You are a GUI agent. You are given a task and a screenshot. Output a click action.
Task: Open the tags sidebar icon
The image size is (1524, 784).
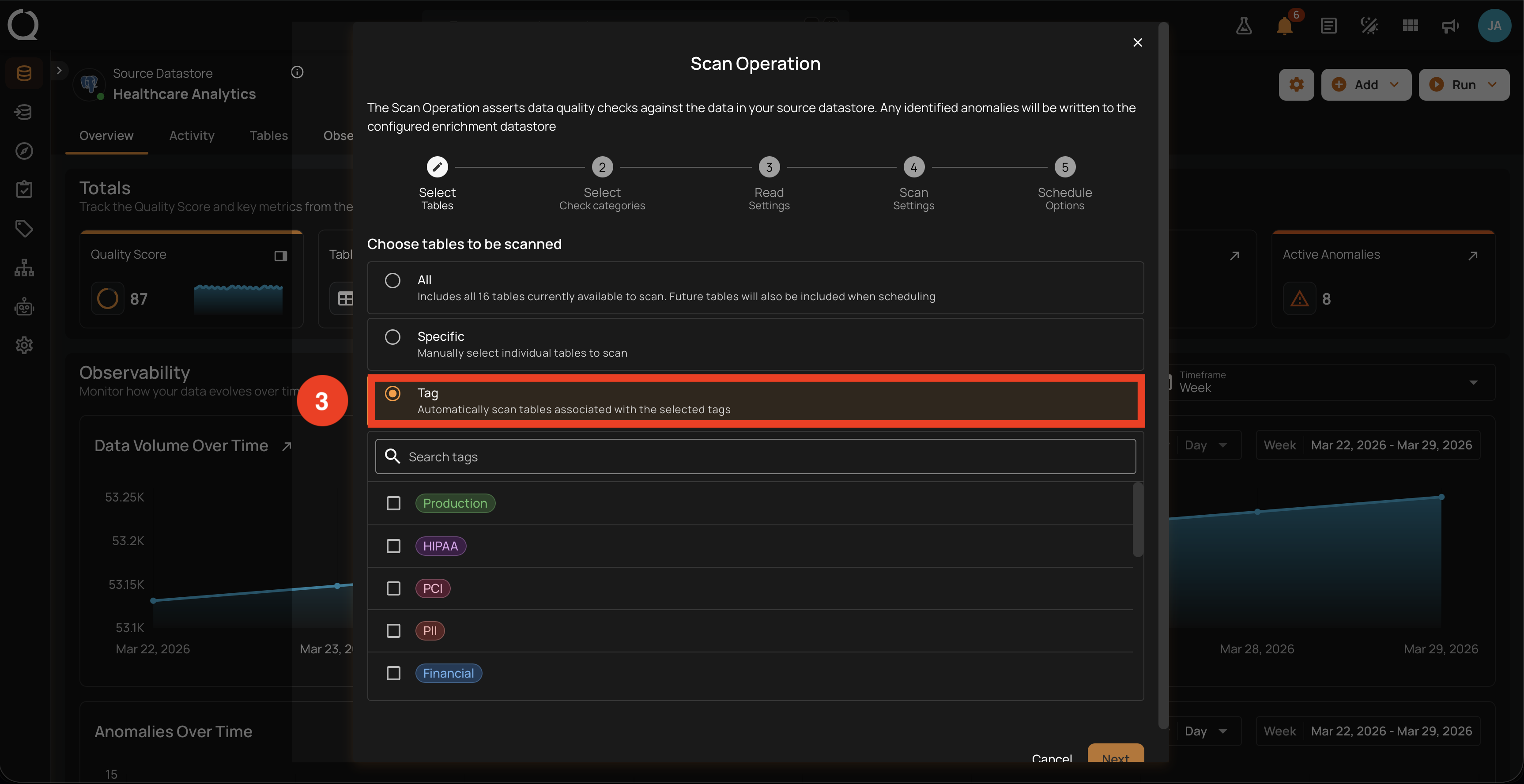(x=24, y=228)
